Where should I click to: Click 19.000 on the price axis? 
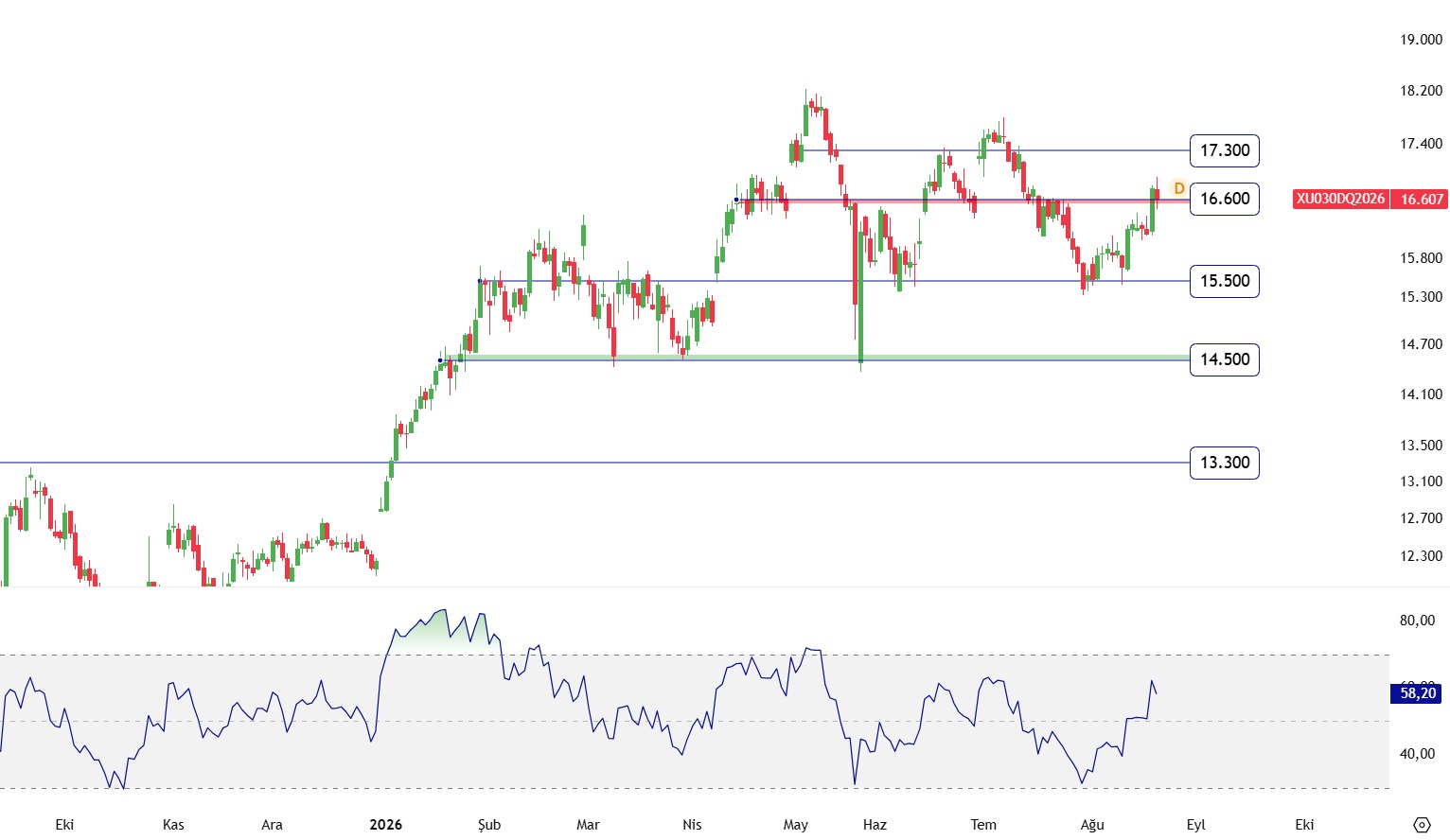[x=1422, y=40]
